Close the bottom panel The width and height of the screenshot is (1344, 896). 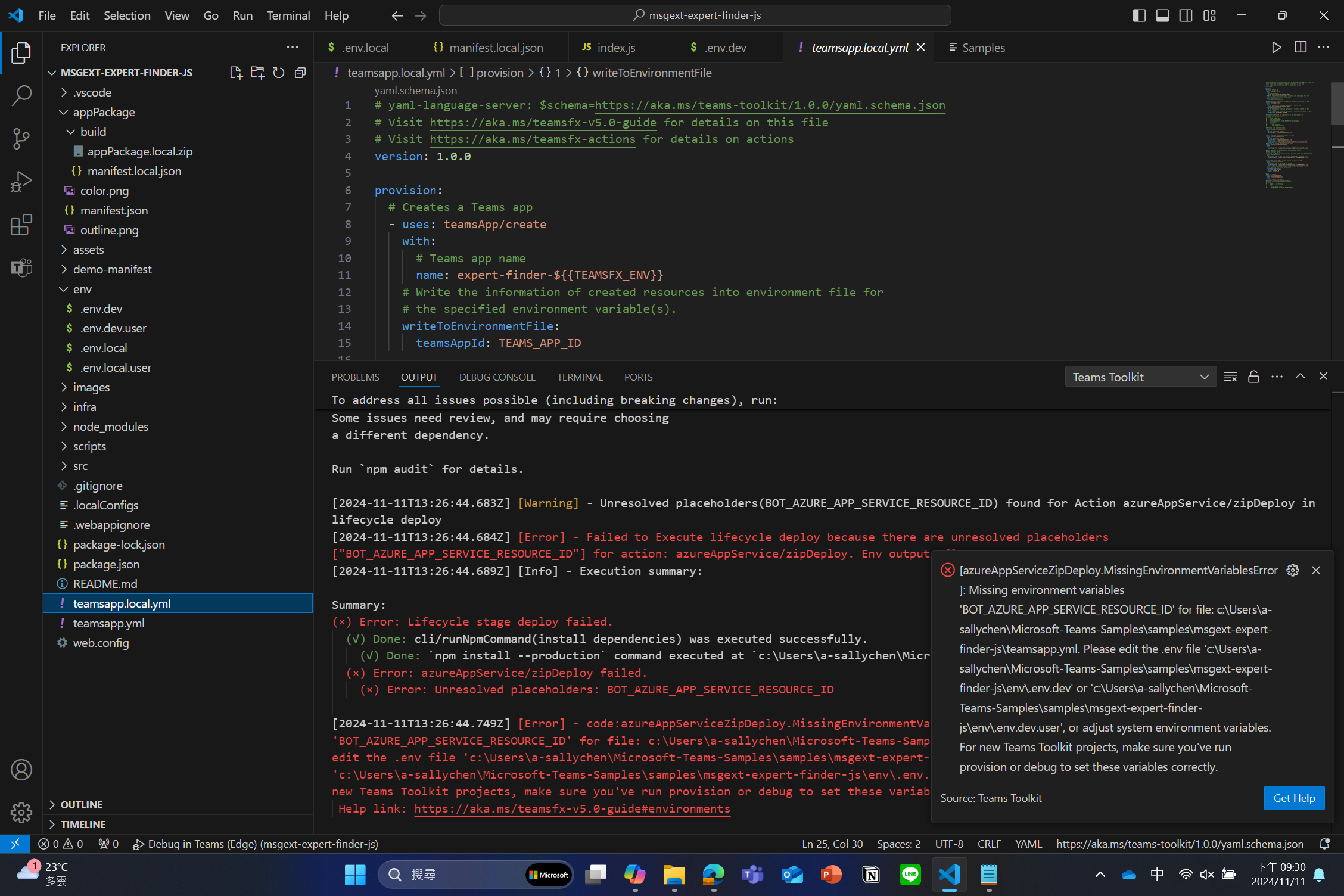(1323, 377)
